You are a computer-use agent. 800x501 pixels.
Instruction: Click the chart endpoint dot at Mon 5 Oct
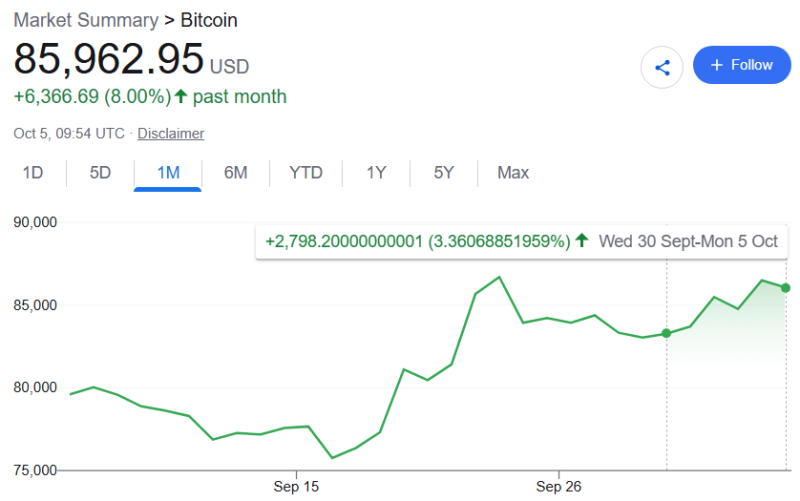pyautogui.click(x=786, y=288)
